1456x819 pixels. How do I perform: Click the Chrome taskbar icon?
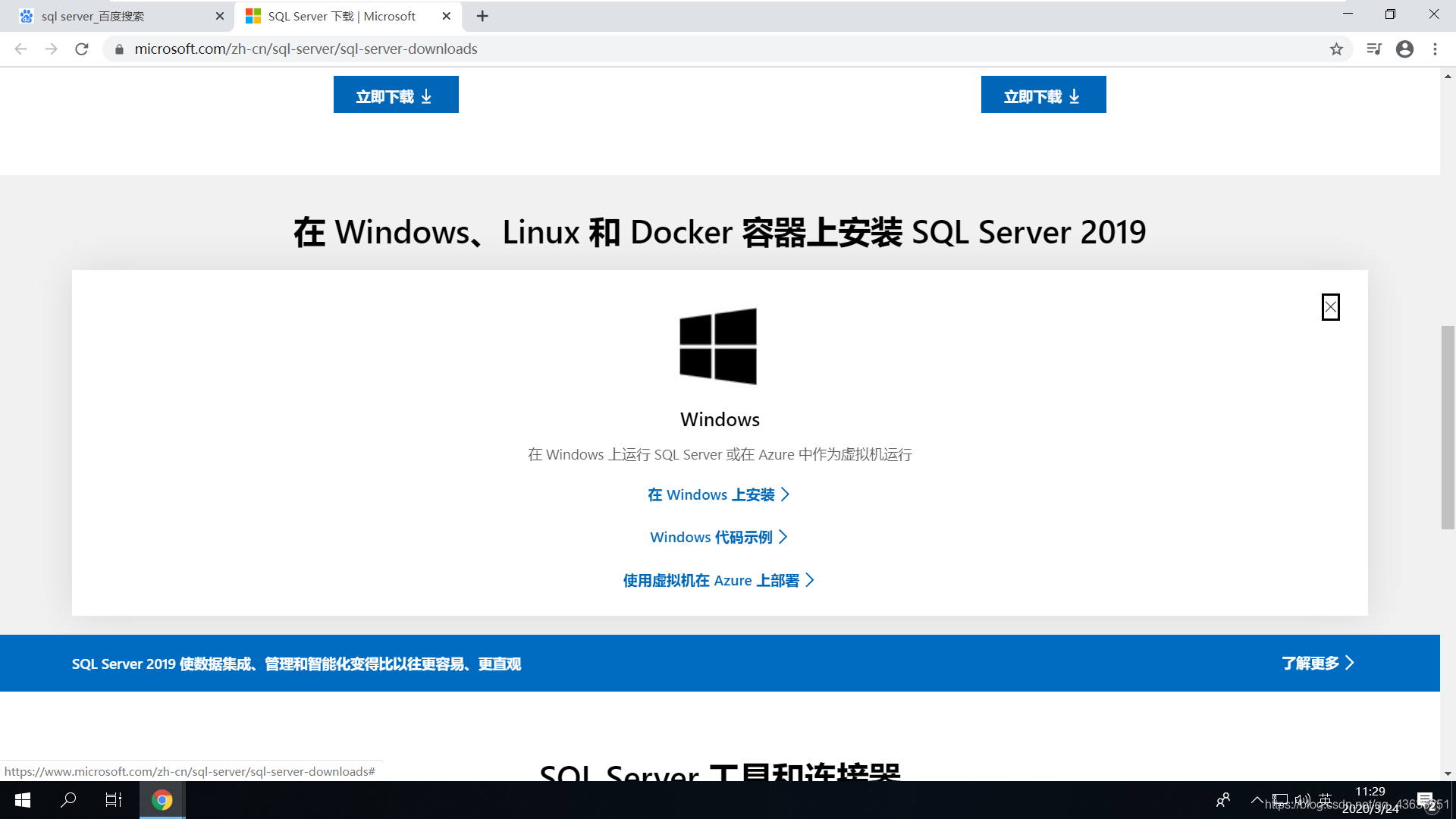click(162, 800)
